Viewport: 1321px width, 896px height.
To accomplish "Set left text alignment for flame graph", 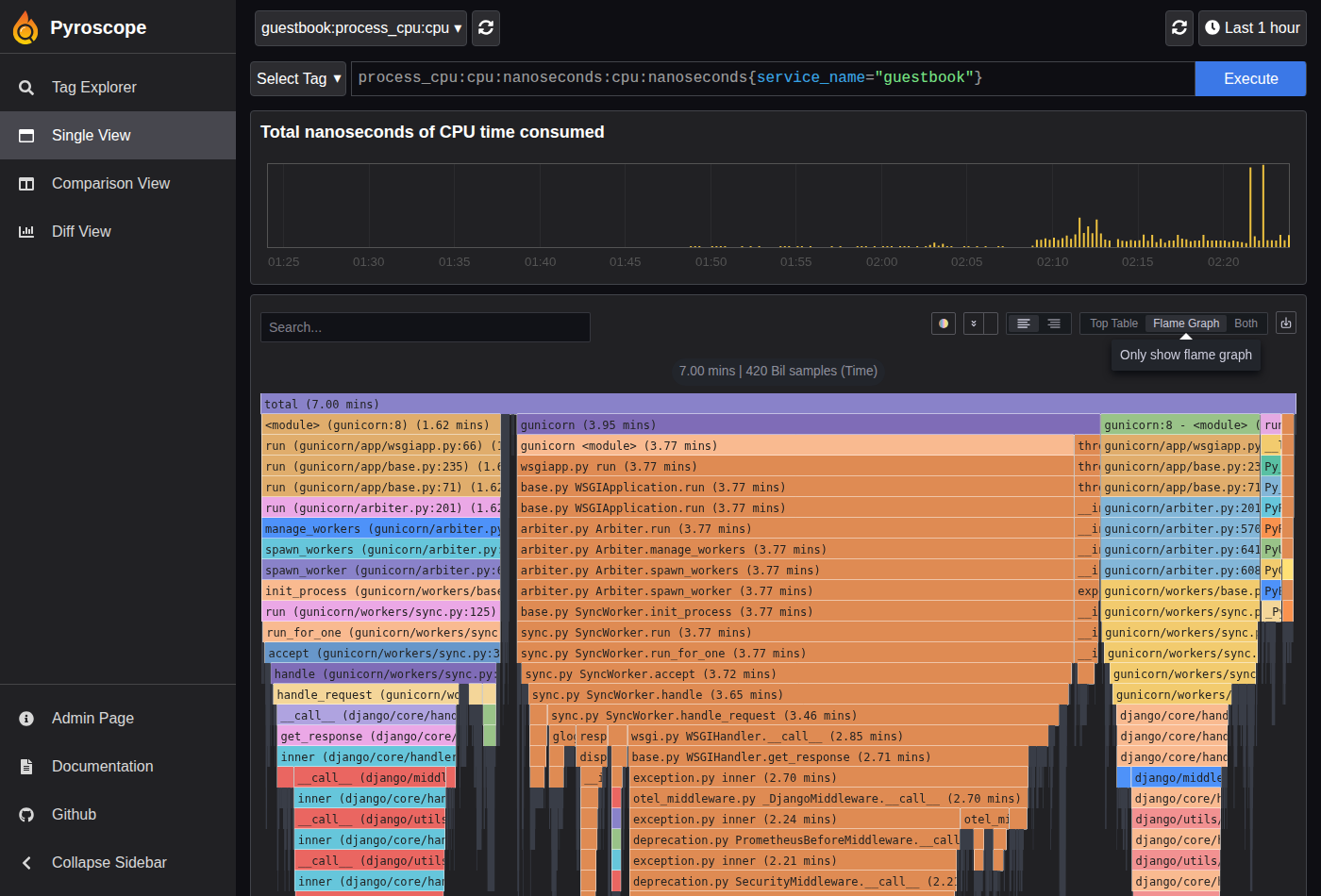I will (1024, 324).
